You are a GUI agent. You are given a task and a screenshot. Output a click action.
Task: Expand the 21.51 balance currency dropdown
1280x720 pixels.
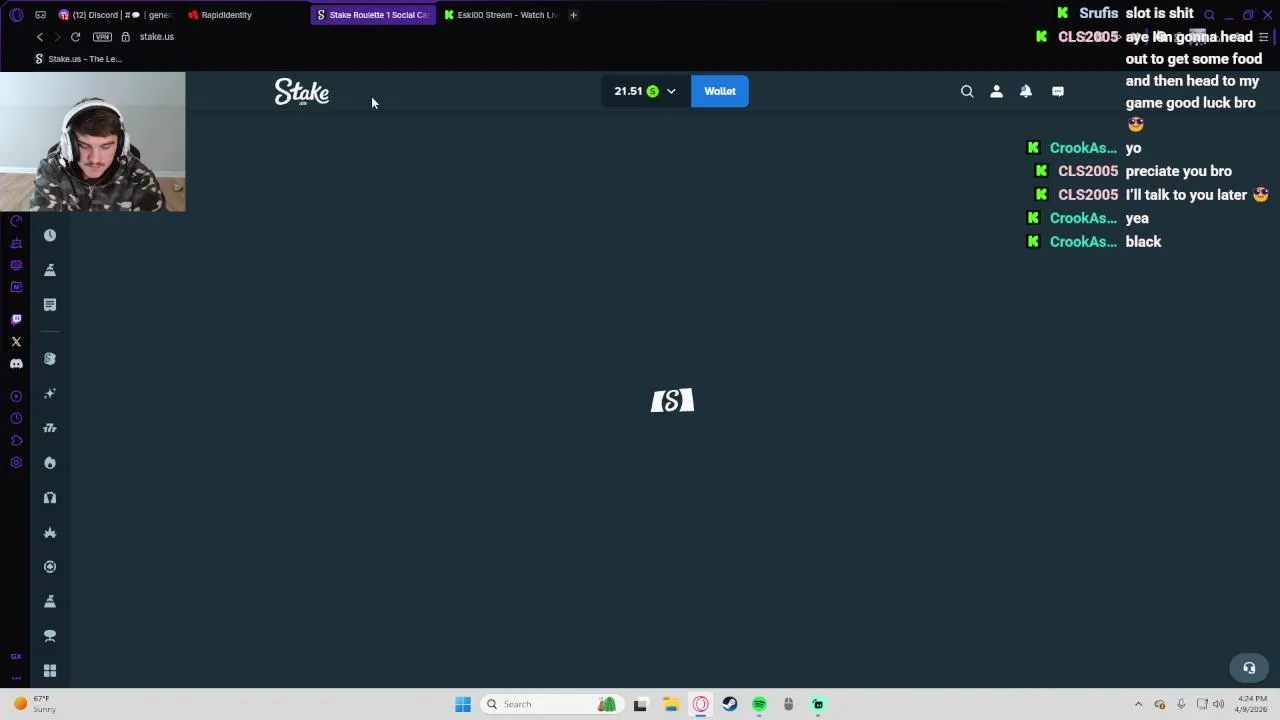pyautogui.click(x=645, y=91)
